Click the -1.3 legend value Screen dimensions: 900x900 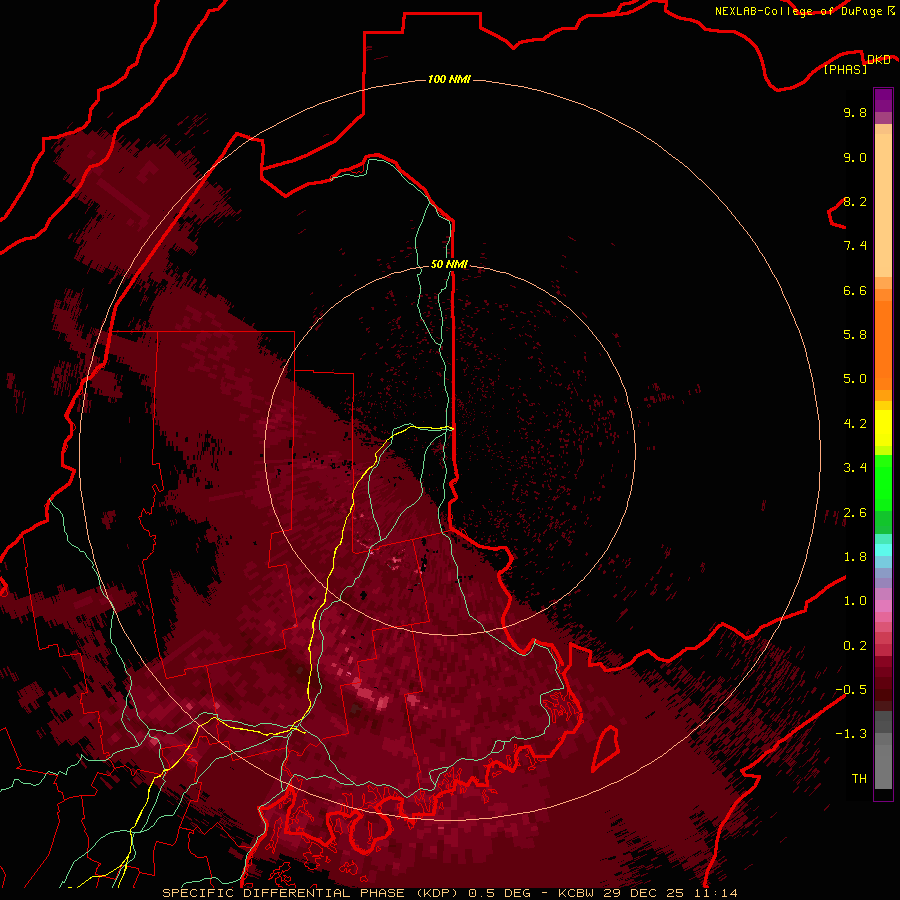click(x=851, y=734)
